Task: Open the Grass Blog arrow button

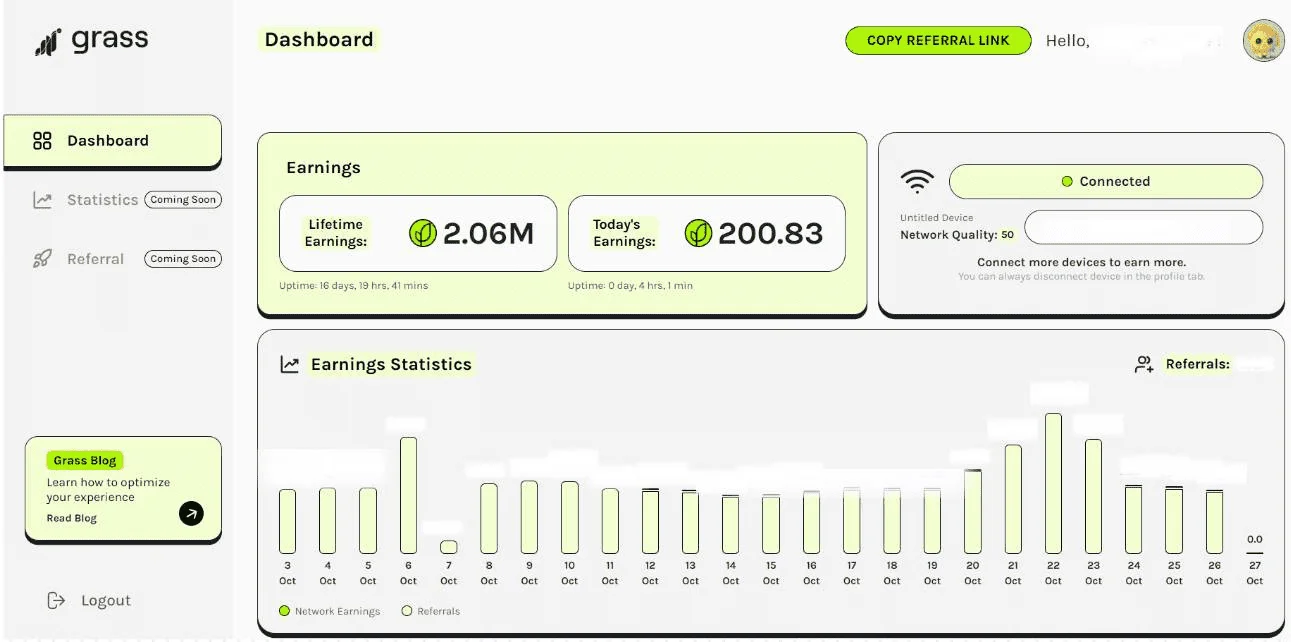Action: 191,514
